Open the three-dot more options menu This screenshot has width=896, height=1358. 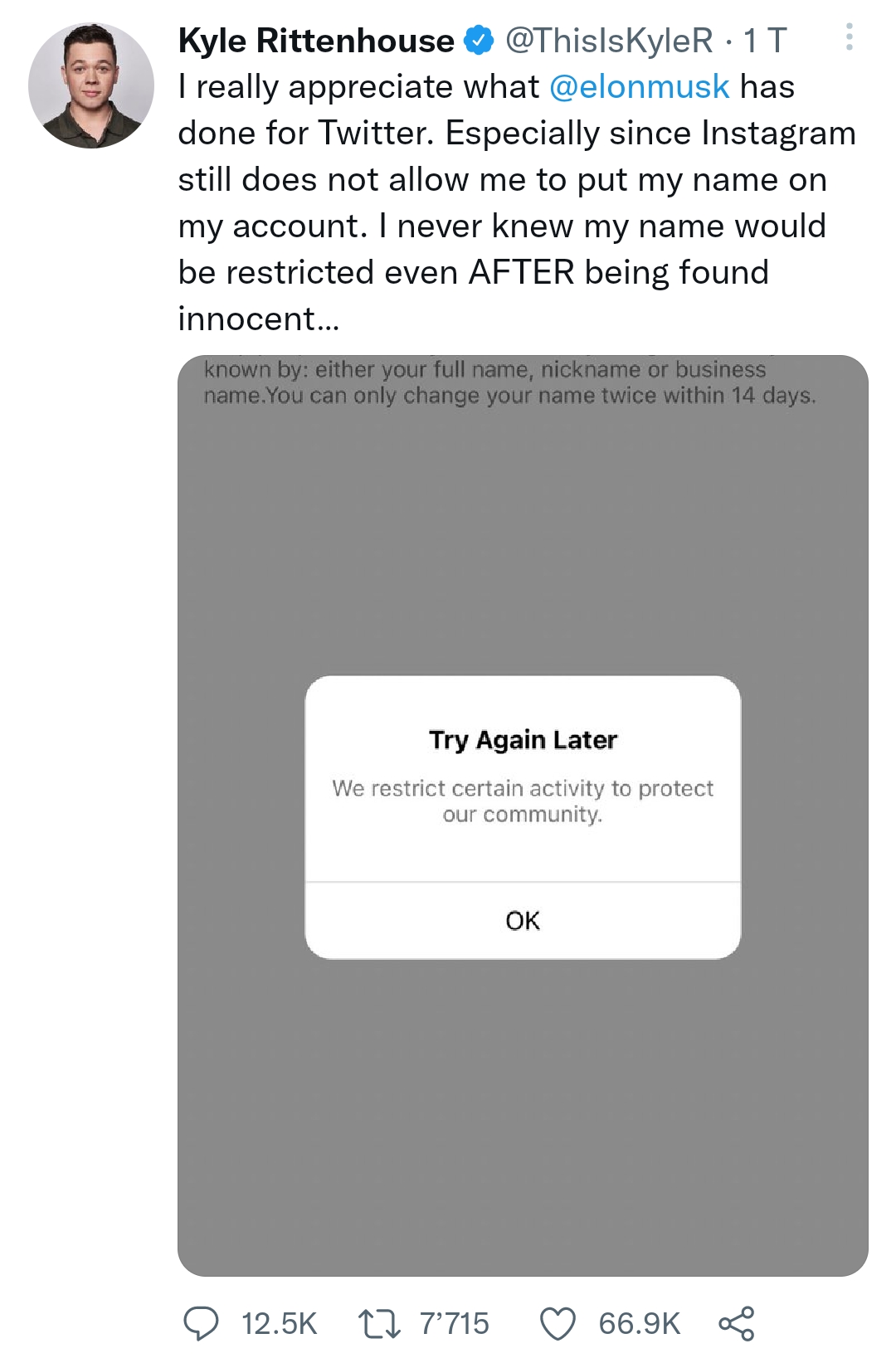click(849, 37)
